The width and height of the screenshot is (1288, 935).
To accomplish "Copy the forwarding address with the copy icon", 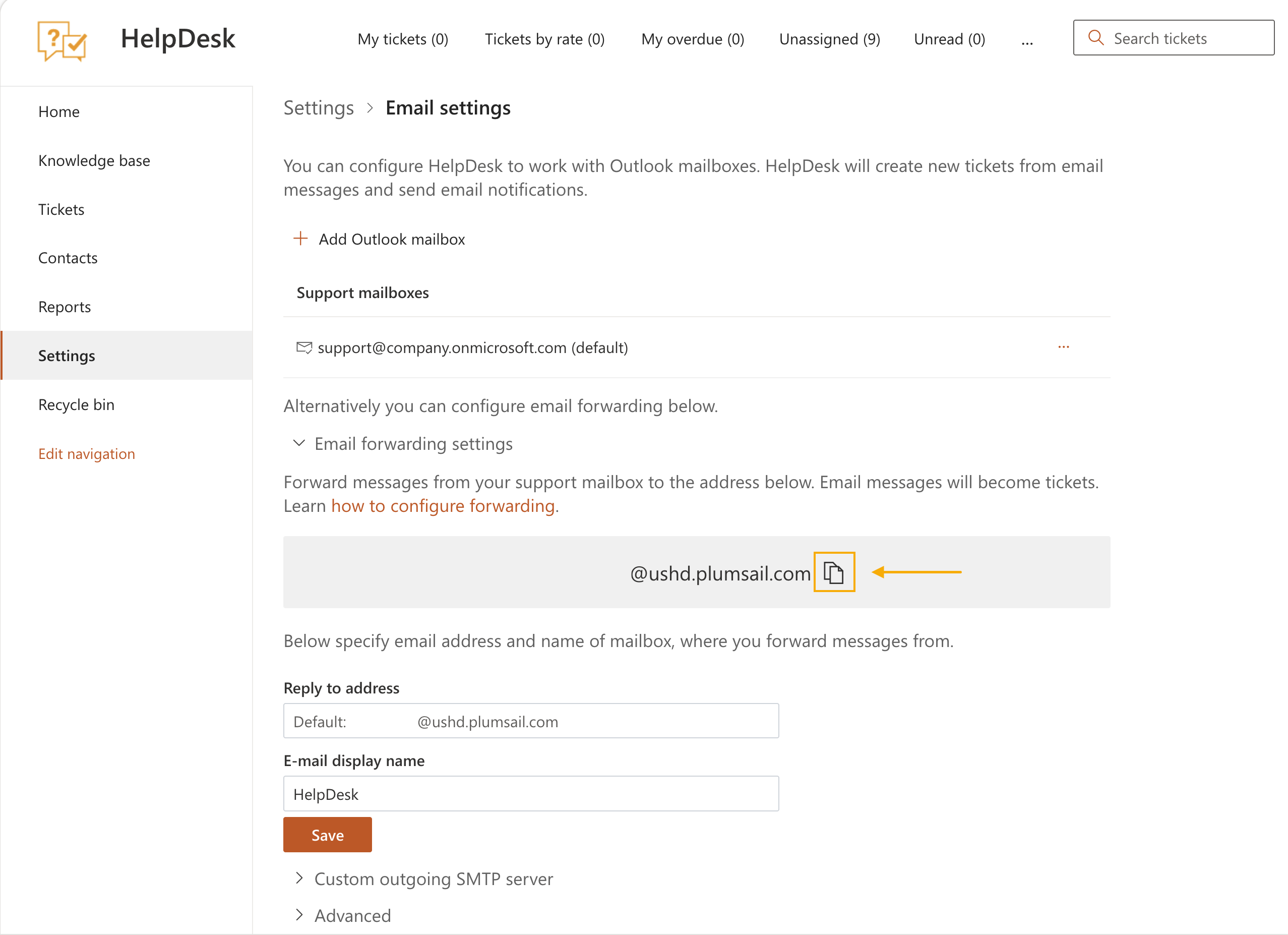I will 834,572.
